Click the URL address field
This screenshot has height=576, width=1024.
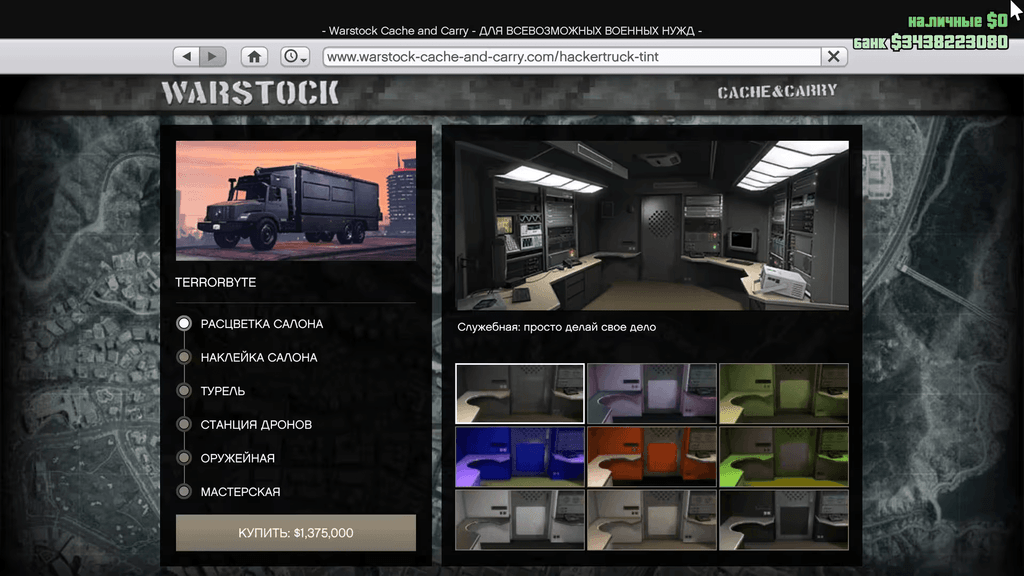tap(572, 57)
